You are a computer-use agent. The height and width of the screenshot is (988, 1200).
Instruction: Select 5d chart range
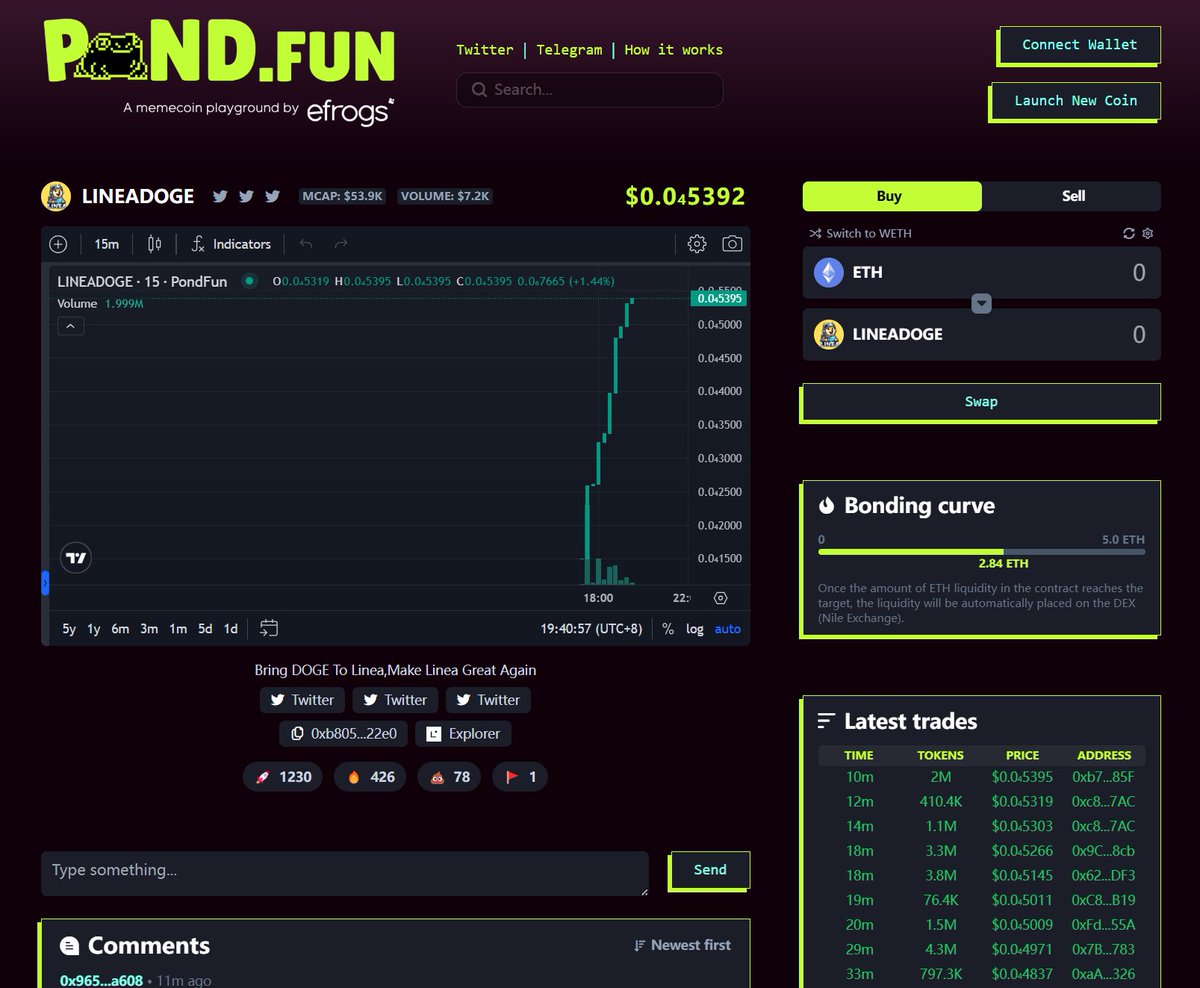[205, 629]
